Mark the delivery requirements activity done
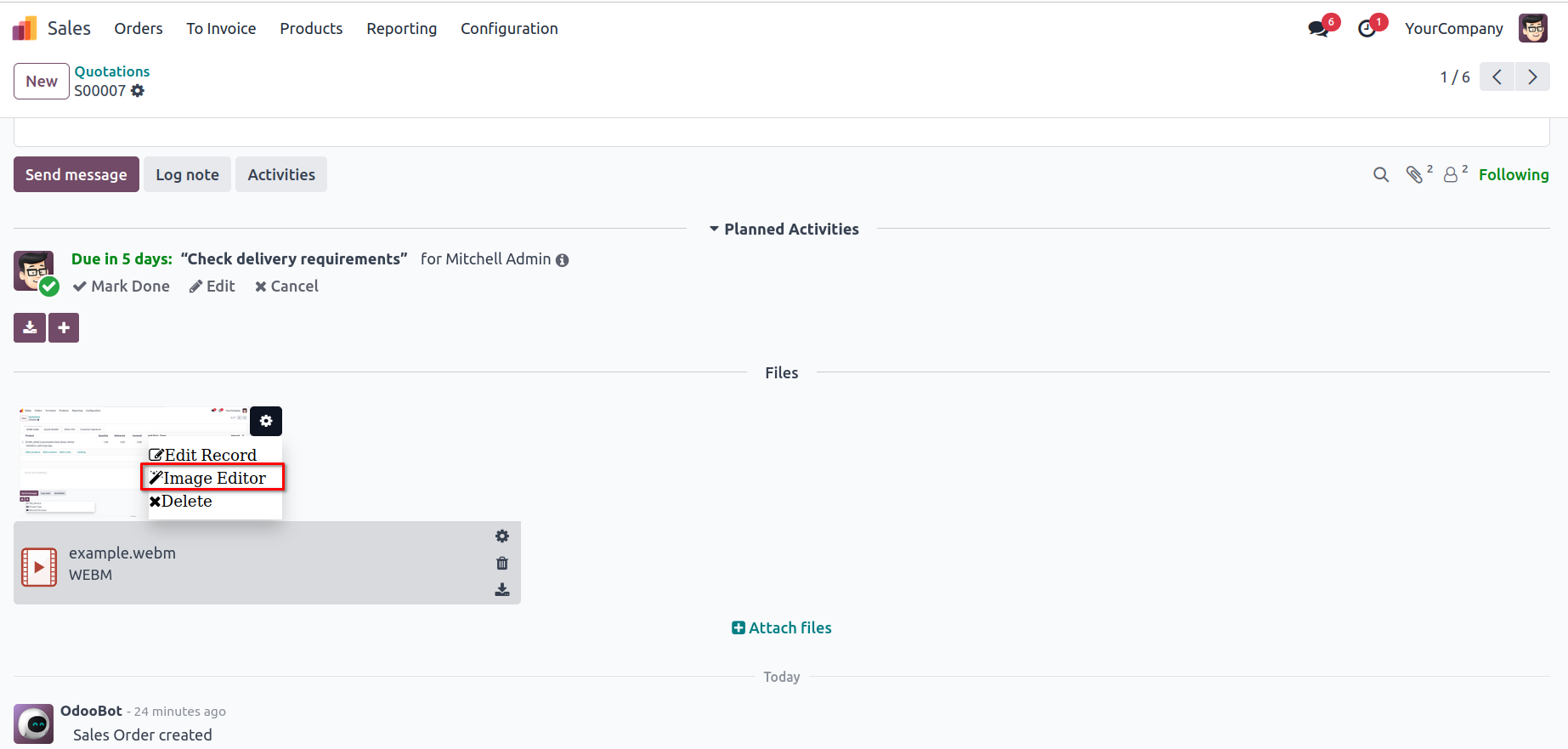1568x749 pixels. pyautogui.click(x=122, y=287)
